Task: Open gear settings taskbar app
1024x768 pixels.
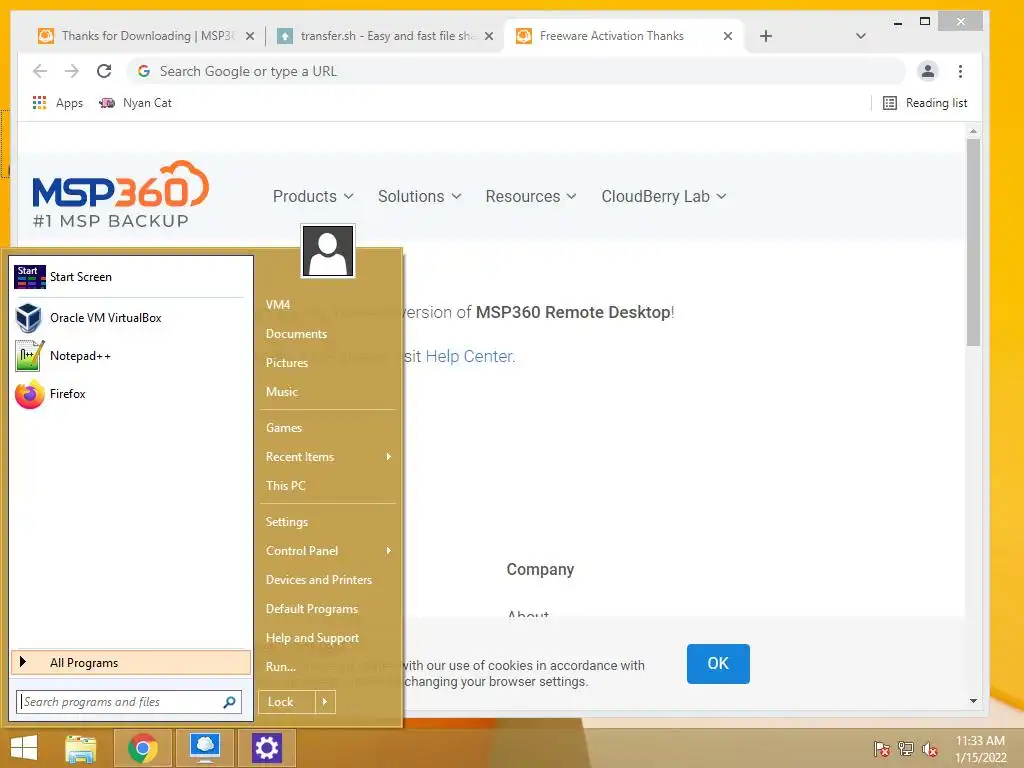Action: click(266, 748)
